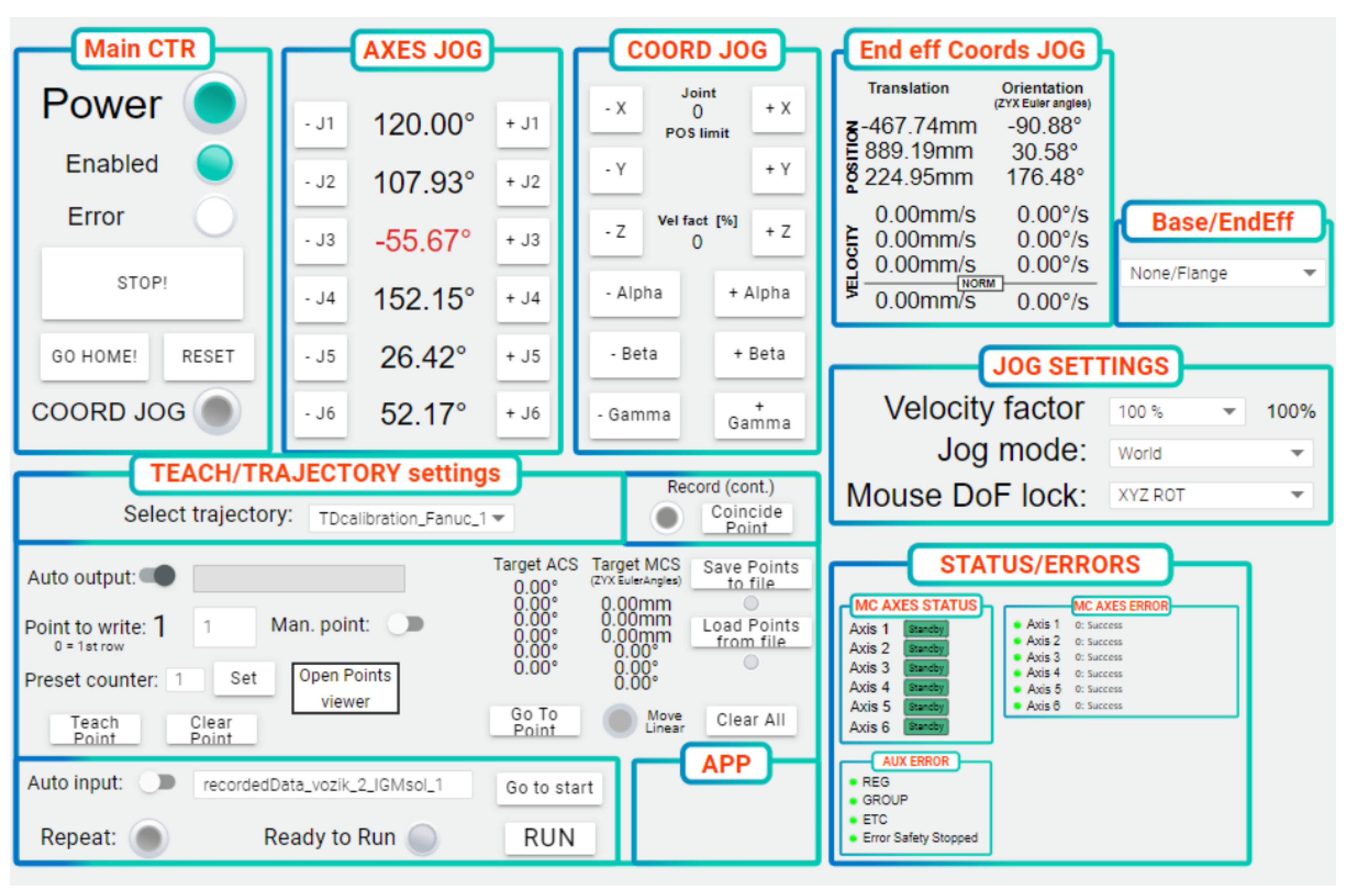This screenshot has width=1351, height=896.
Task: Click the COORD JOG round indicator
Action: [x=217, y=412]
